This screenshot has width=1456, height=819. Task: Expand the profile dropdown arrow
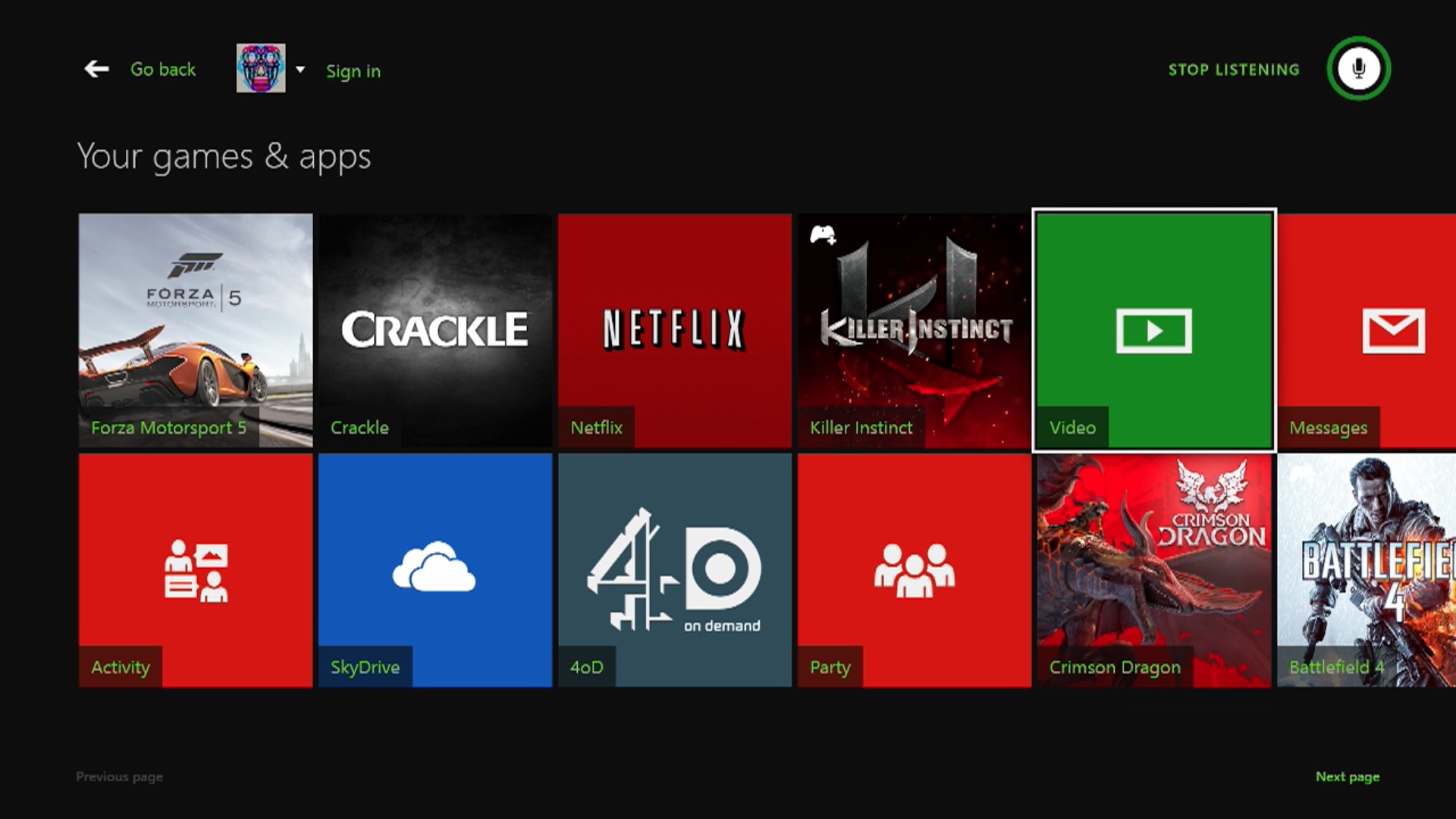coord(300,69)
